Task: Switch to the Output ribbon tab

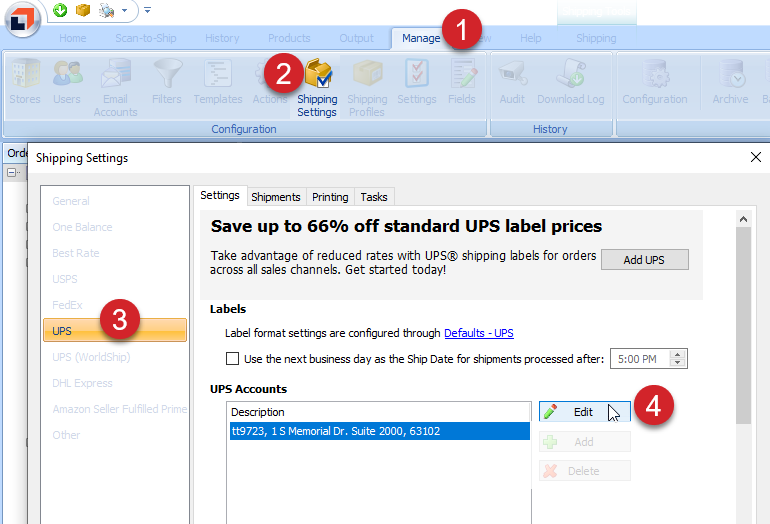Action: pyautogui.click(x=357, y=38)
